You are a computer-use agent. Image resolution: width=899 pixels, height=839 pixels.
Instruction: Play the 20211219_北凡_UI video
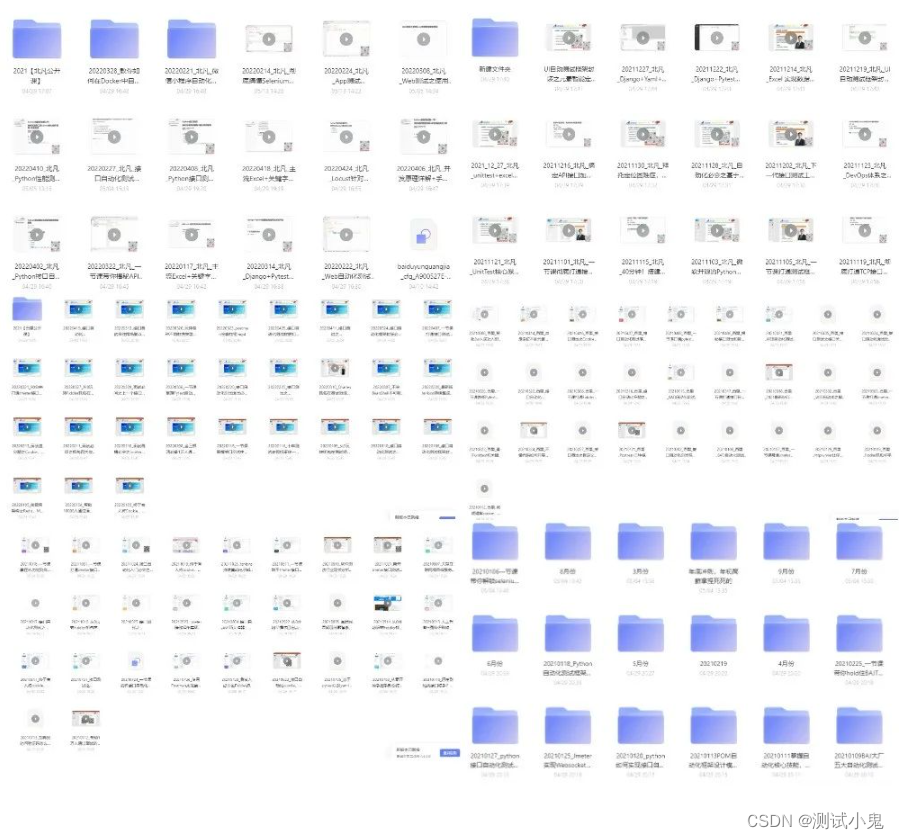click(x=865, y=37)
